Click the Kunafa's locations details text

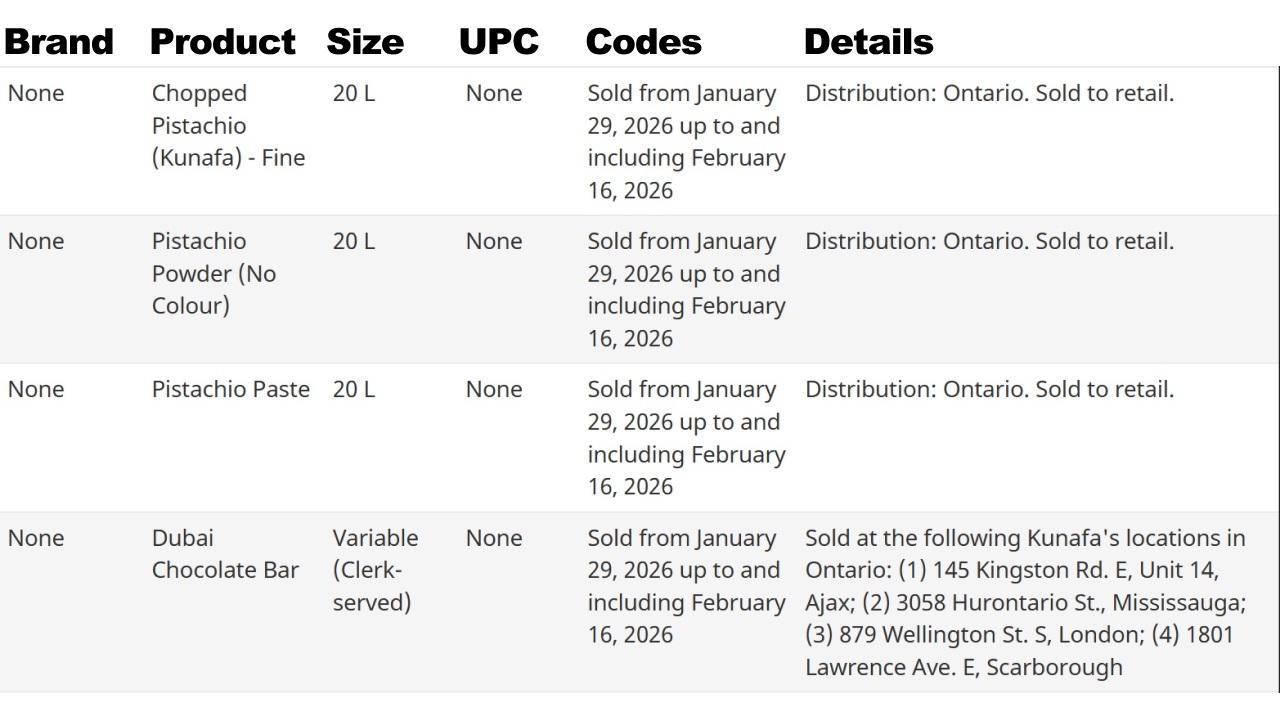[x=1026, y=602]
